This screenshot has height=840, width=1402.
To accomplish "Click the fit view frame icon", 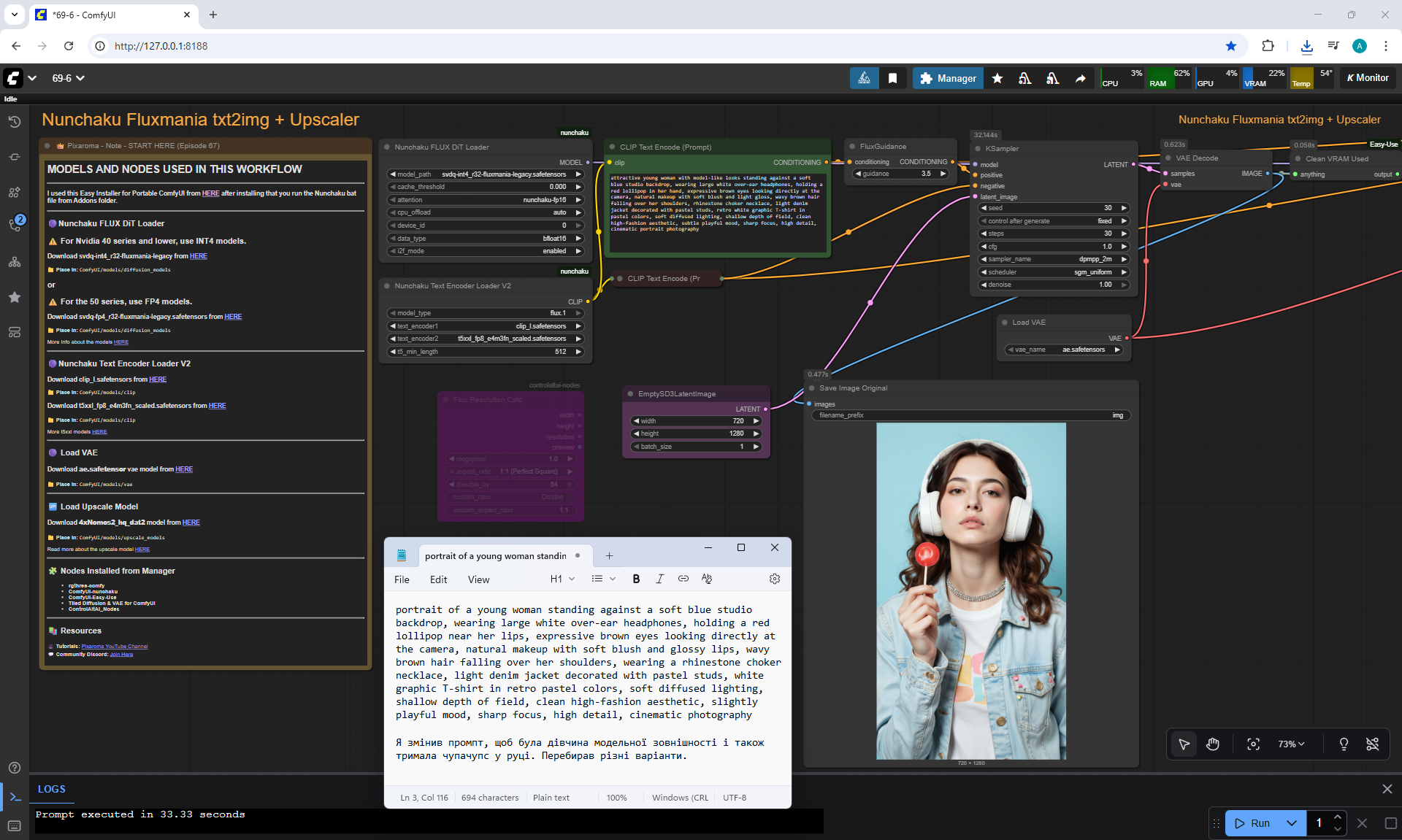I will click(x=1253, y=744).
